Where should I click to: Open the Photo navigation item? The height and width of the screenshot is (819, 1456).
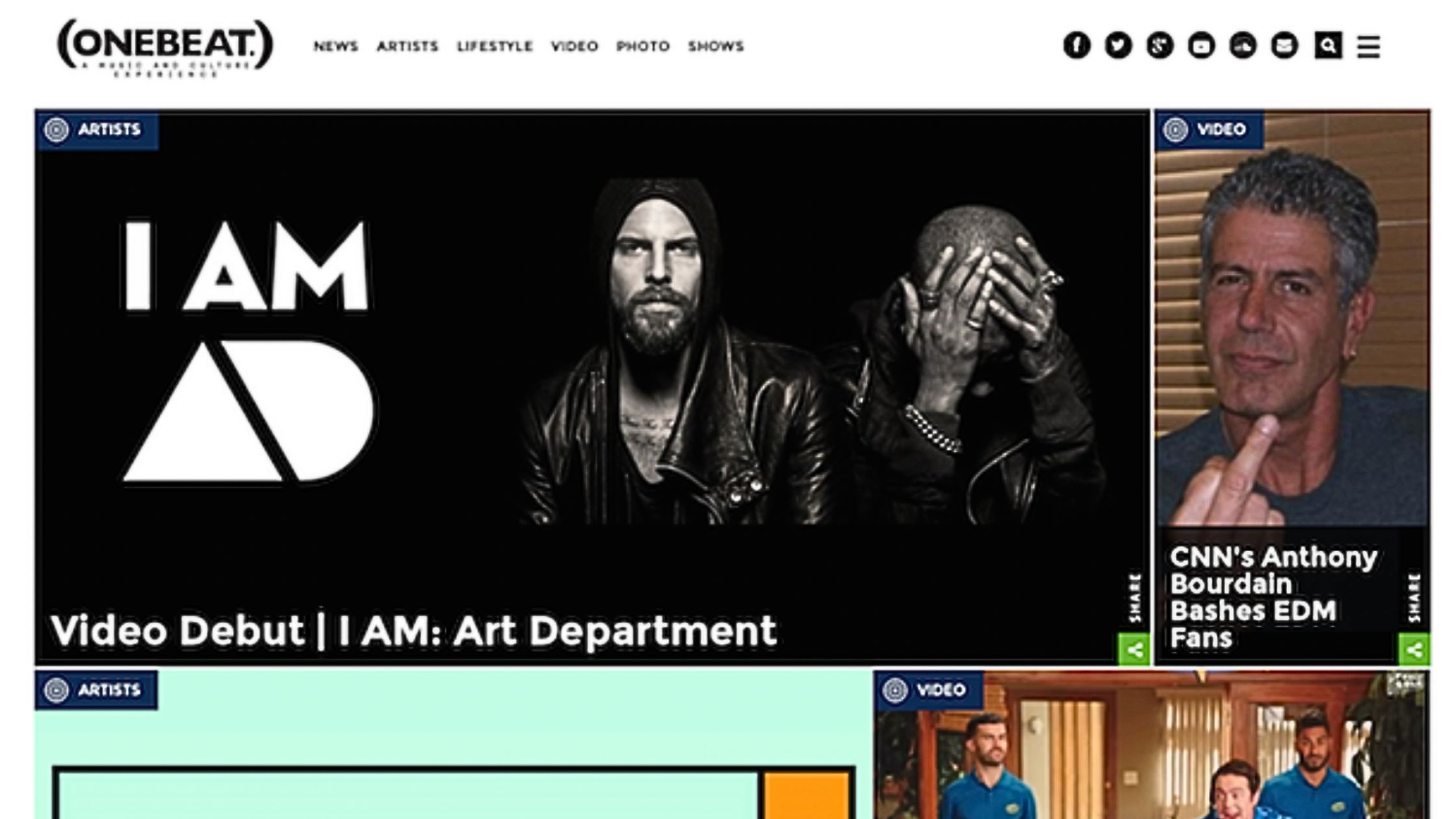tap(643, 46)
